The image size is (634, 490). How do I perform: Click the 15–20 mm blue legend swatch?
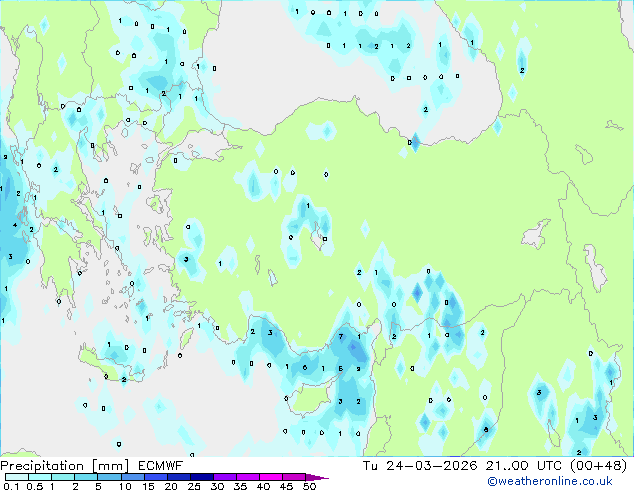(x=156, y=477)
